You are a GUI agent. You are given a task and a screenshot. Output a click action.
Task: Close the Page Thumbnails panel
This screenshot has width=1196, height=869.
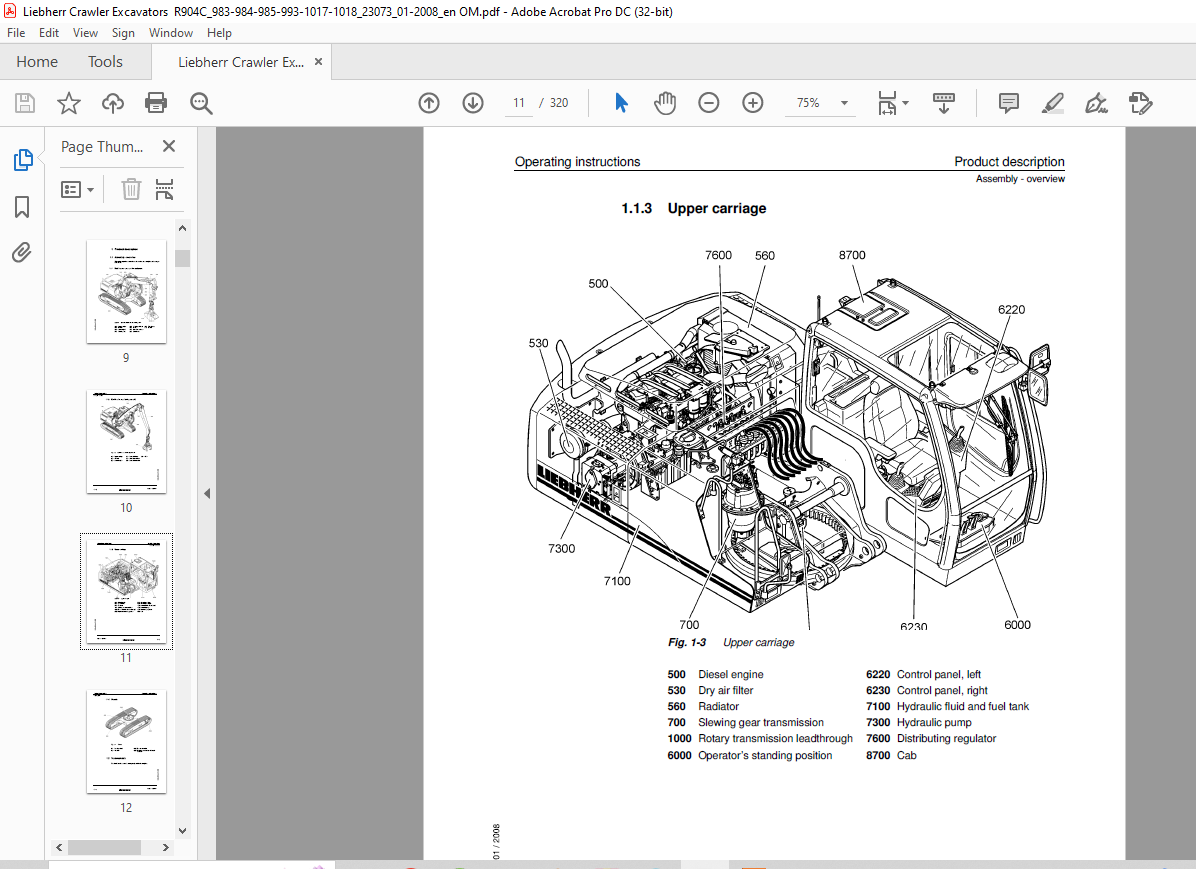tap(169, 146)
